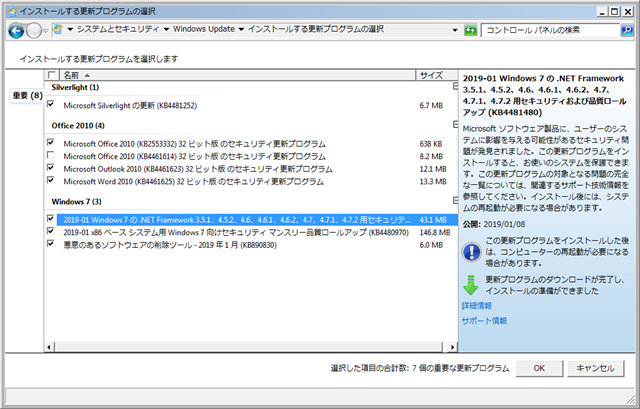640x409 pixels.
Task: Navigate to Windows Update breadcrumb
Action: coord(204,29)
